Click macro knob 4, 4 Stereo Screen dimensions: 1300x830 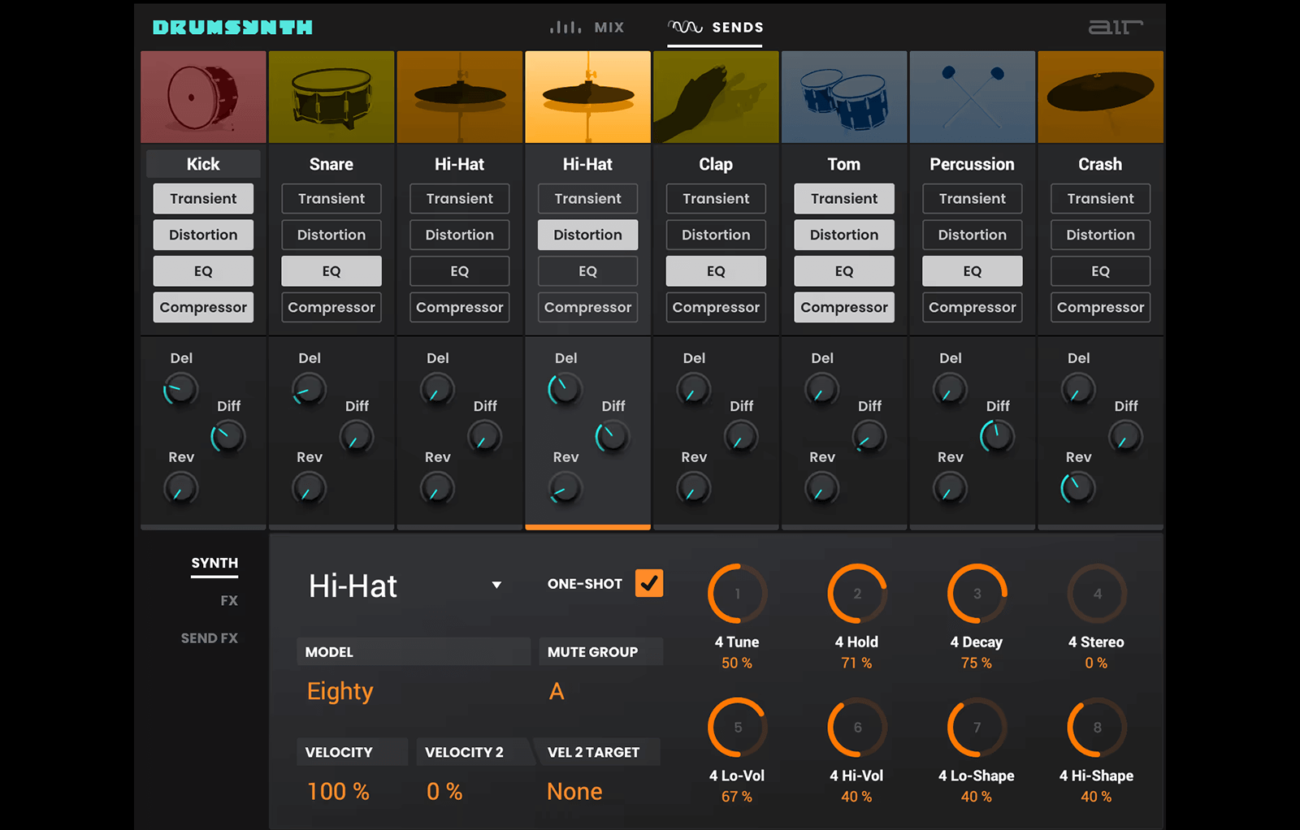1097,594
